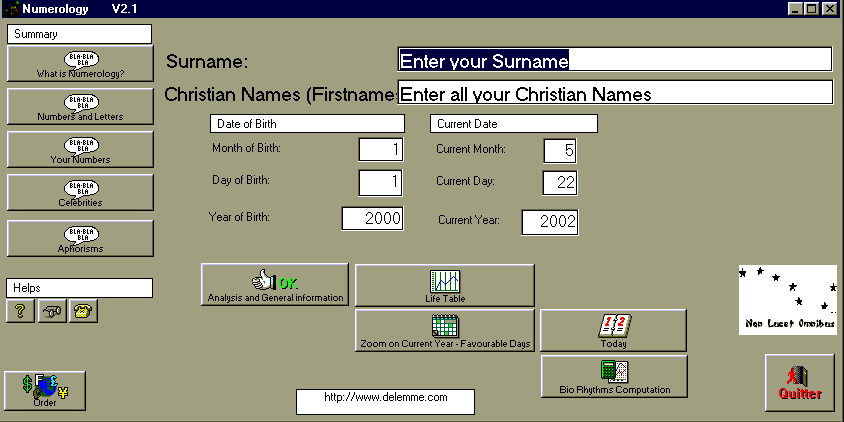844x422 pixels.
Task: Click the delemme.com website link
Action: [385, 399]
